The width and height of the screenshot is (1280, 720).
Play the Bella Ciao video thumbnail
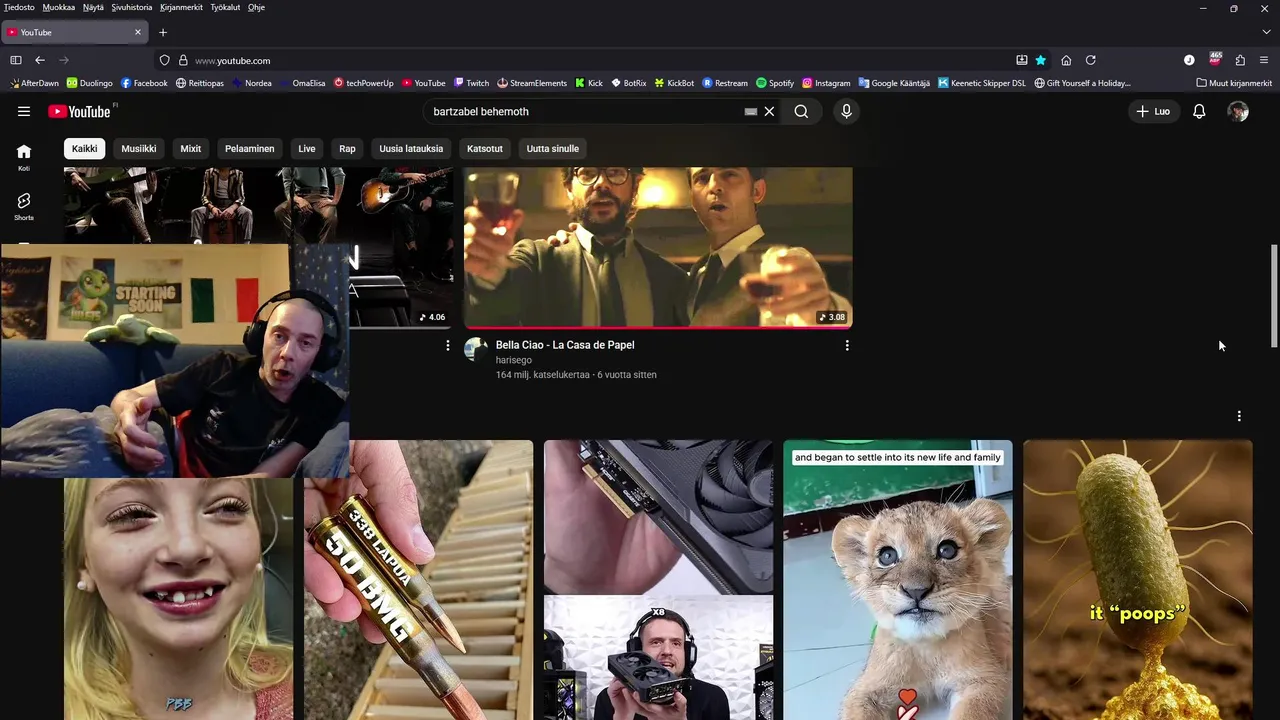click(x=658, y=247)
